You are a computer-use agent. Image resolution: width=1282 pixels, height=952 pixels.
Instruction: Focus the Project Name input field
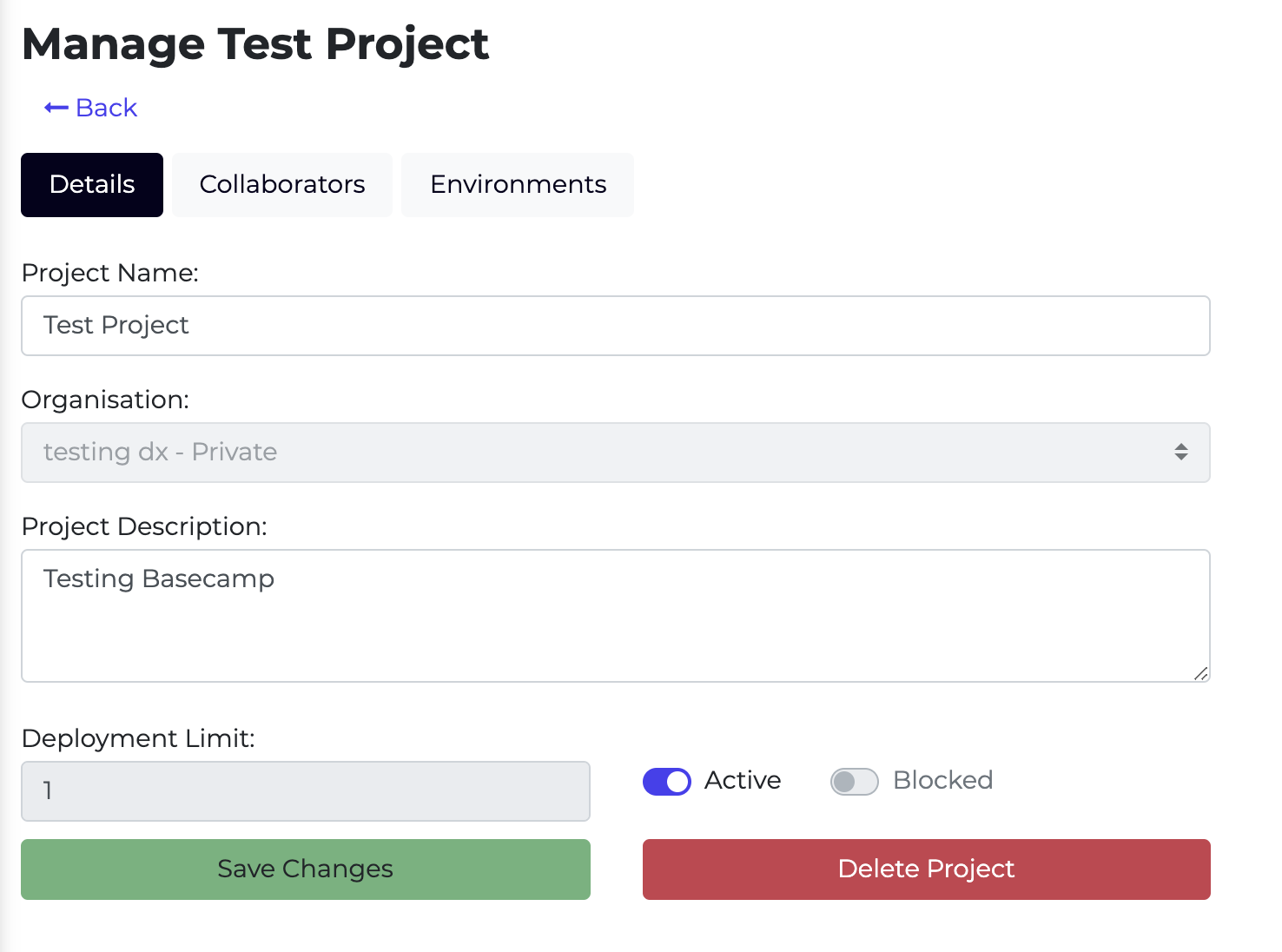(616, 326)
